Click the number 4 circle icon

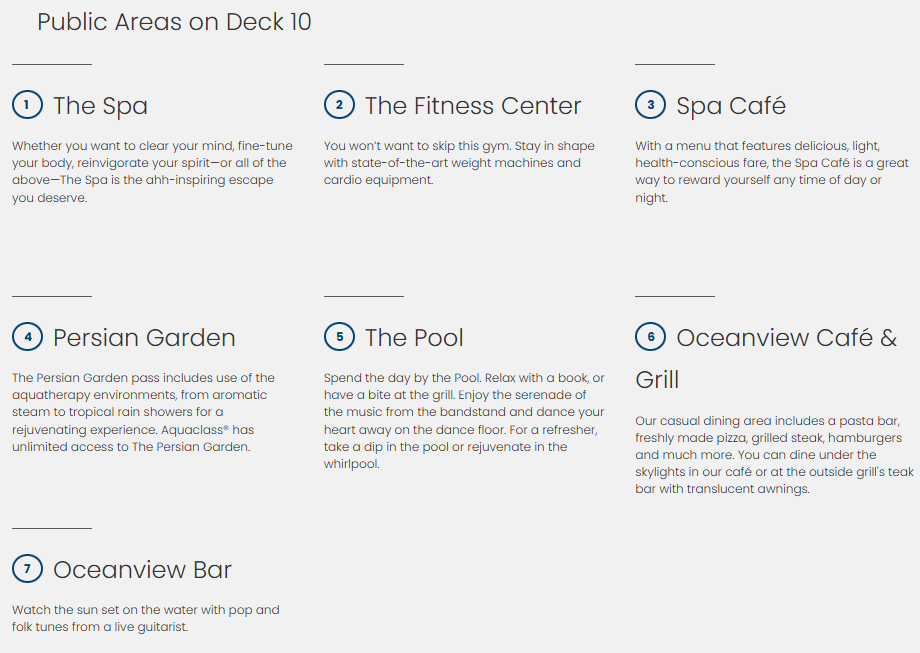pos(27,337)
